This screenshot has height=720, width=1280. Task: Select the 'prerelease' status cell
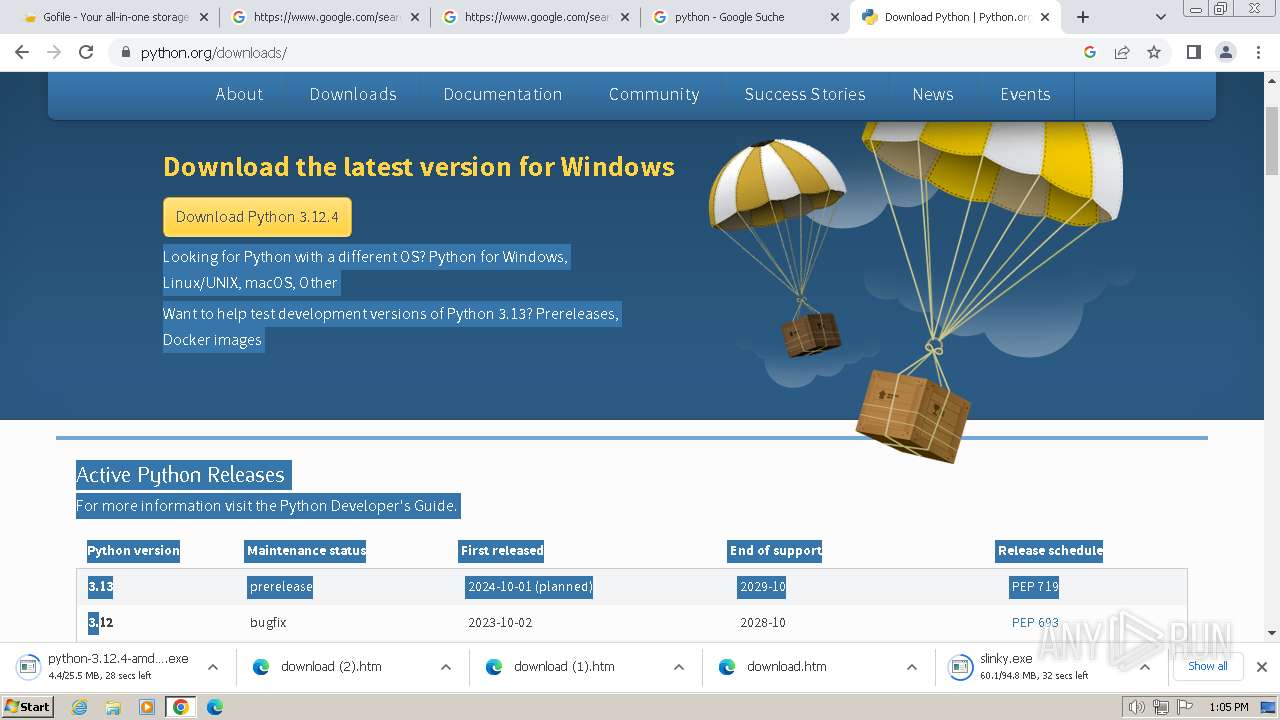(281, 587)
